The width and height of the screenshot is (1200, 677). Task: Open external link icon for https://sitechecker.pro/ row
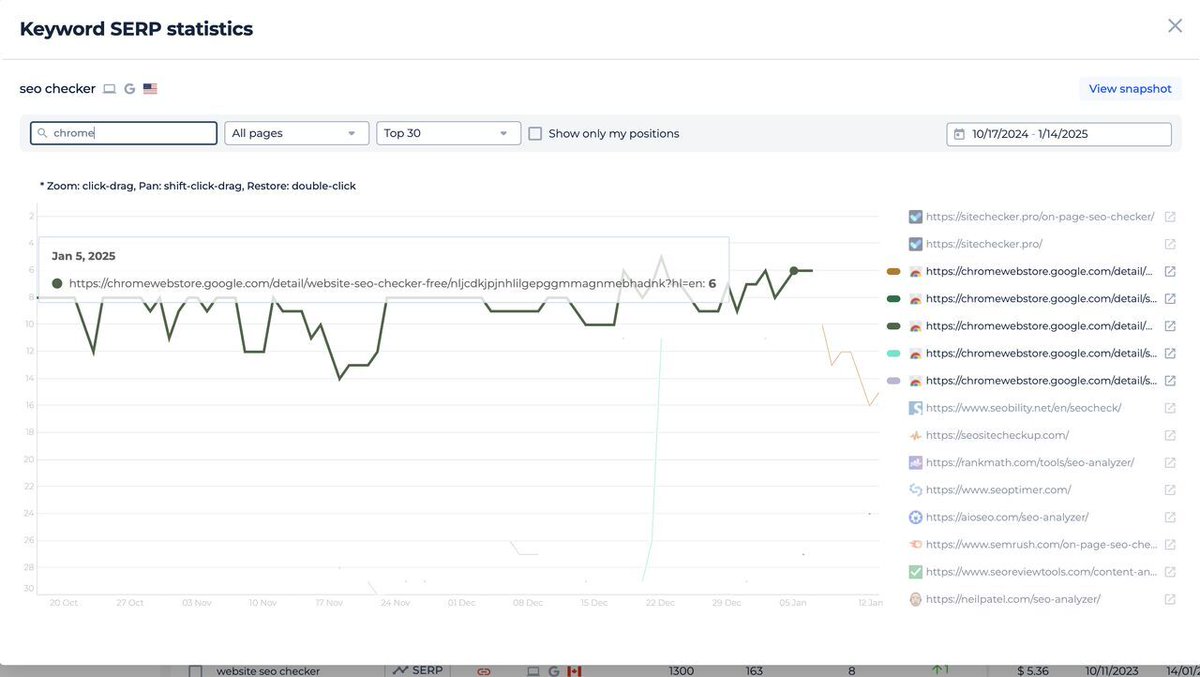point(1170,244)
